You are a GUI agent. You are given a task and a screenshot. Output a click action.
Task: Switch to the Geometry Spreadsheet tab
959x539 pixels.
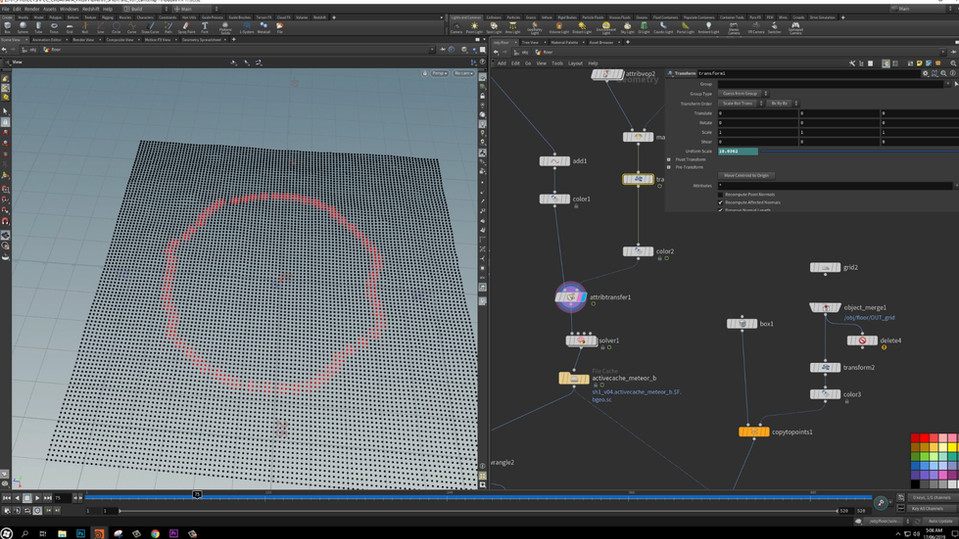203,39
